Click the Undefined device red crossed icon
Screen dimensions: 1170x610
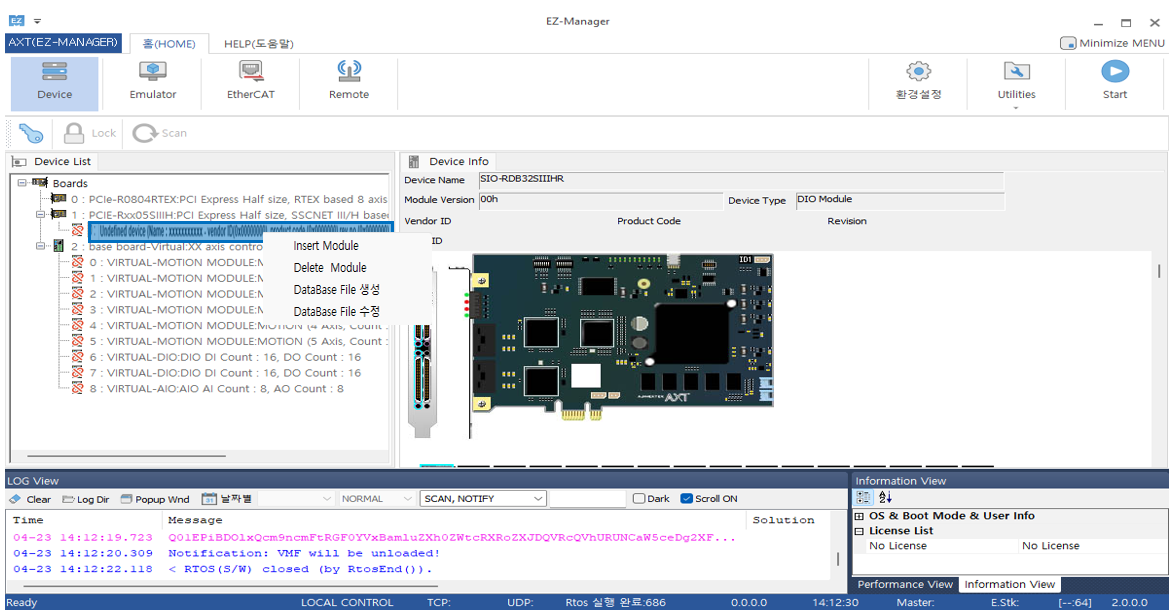[78, 230]
